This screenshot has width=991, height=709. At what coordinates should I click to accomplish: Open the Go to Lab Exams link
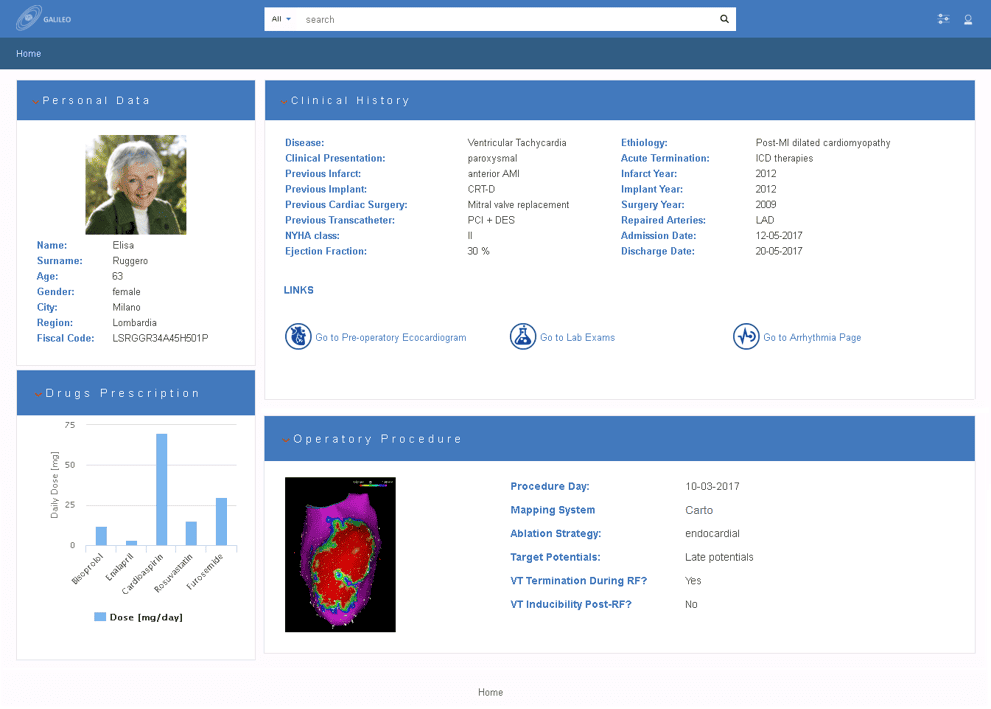pos(577,338)
